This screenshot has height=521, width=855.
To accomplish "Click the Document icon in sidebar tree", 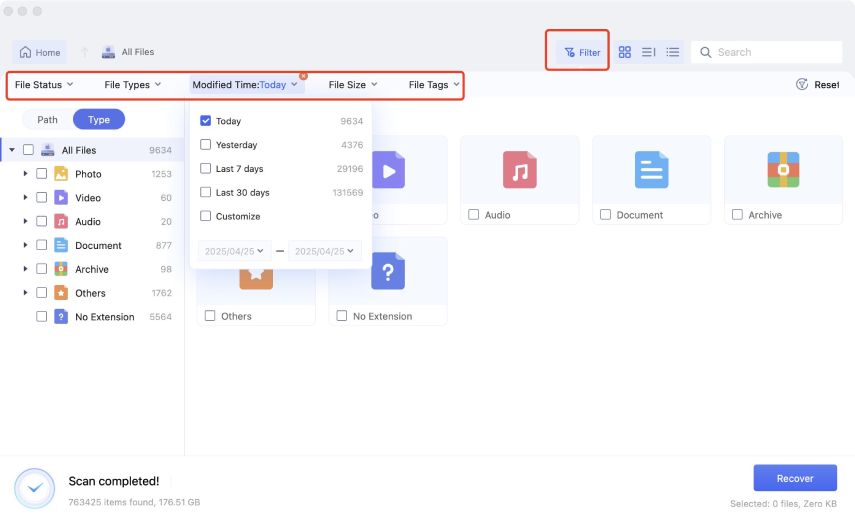I will click(61, 245).
